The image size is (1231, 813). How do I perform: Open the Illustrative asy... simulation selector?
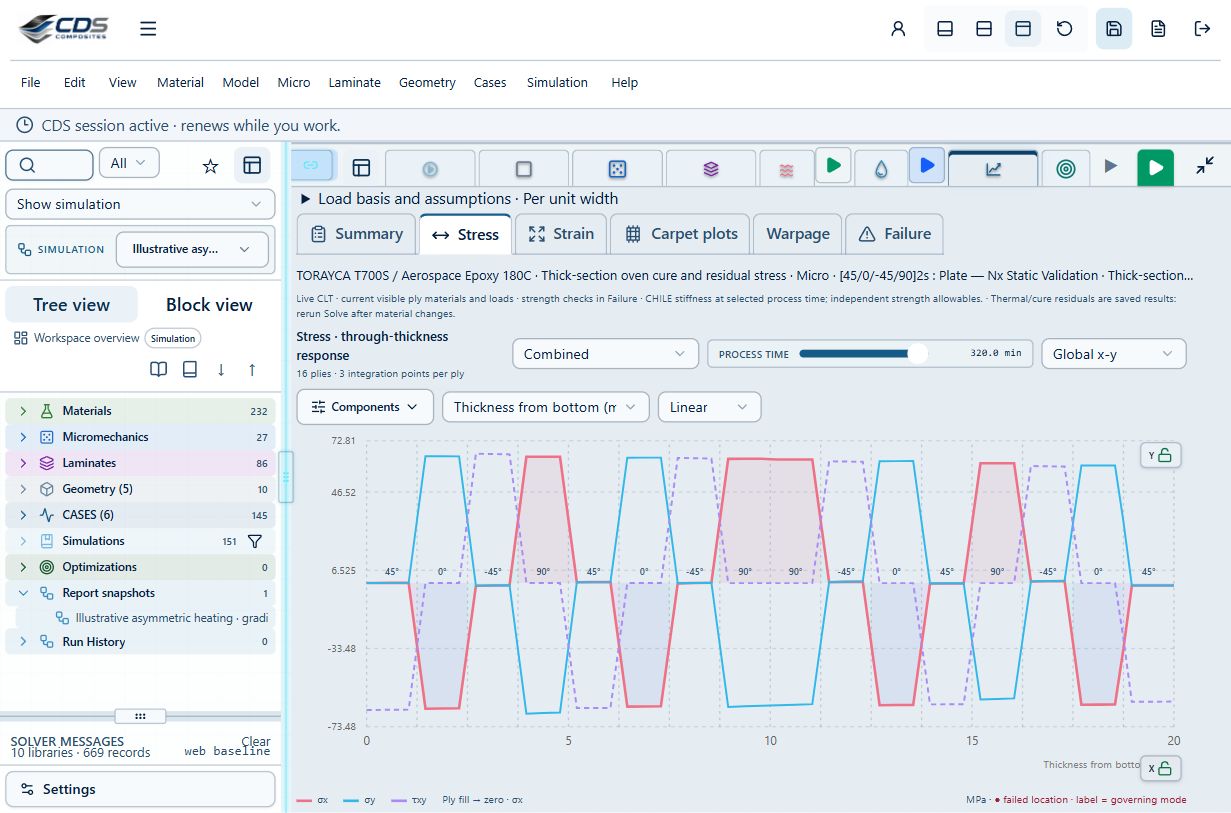[x=192, y=249]
